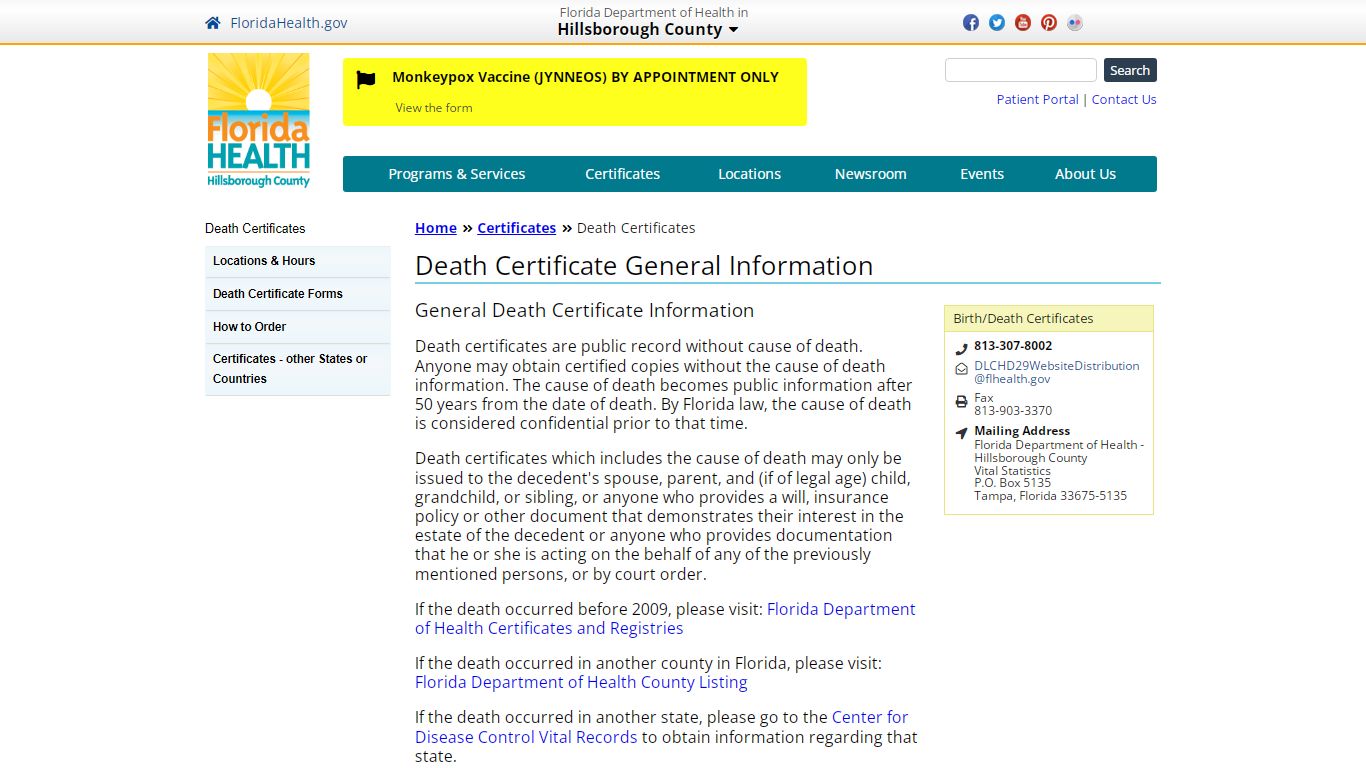Open the Programs & Services menu
The image size is (1366, 768).
coord(456,174)
